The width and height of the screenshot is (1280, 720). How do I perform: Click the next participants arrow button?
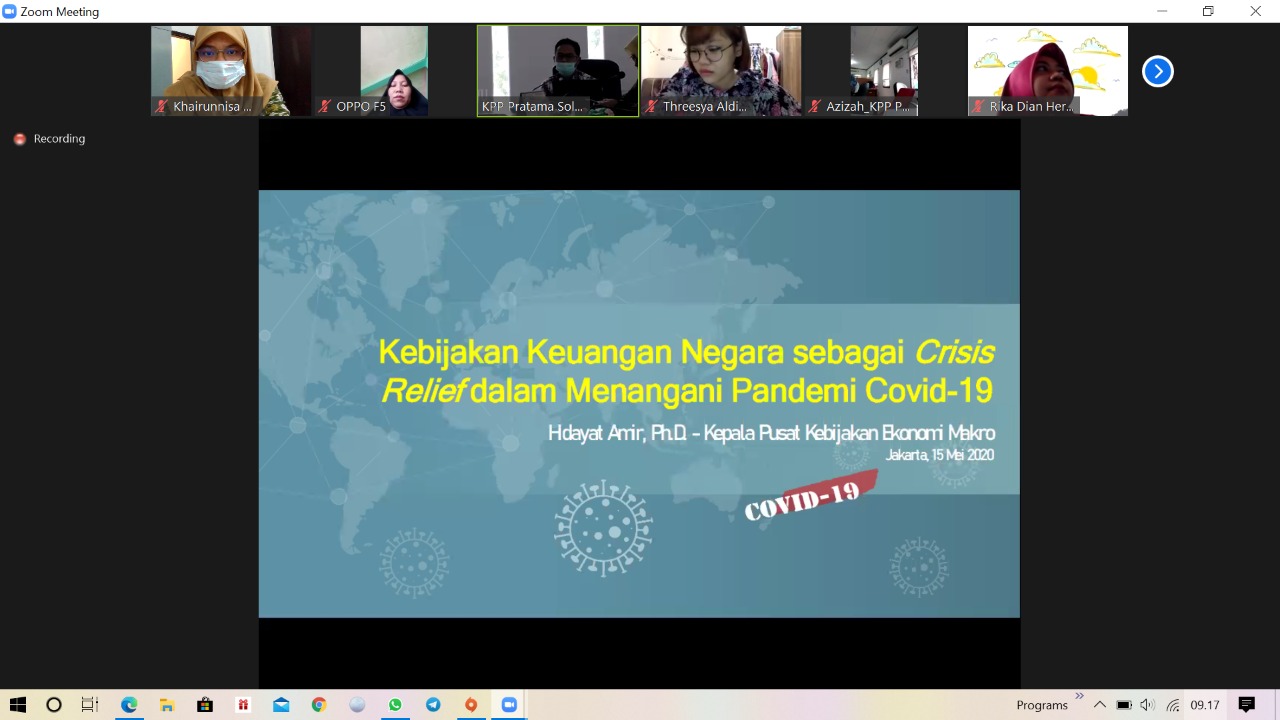click(1157, 71)
